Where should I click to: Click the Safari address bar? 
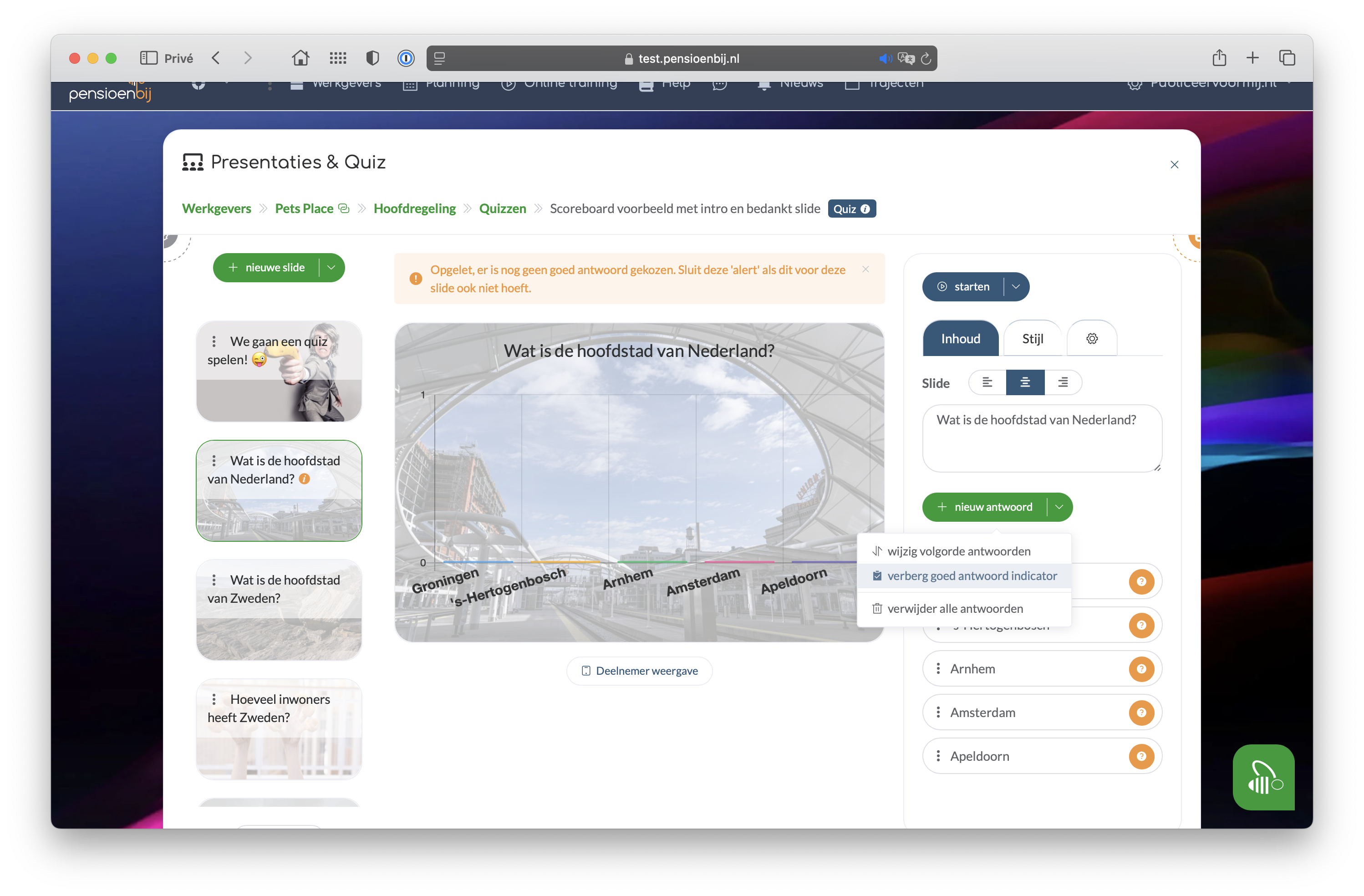pyautogui.click(x=682, y=58)
